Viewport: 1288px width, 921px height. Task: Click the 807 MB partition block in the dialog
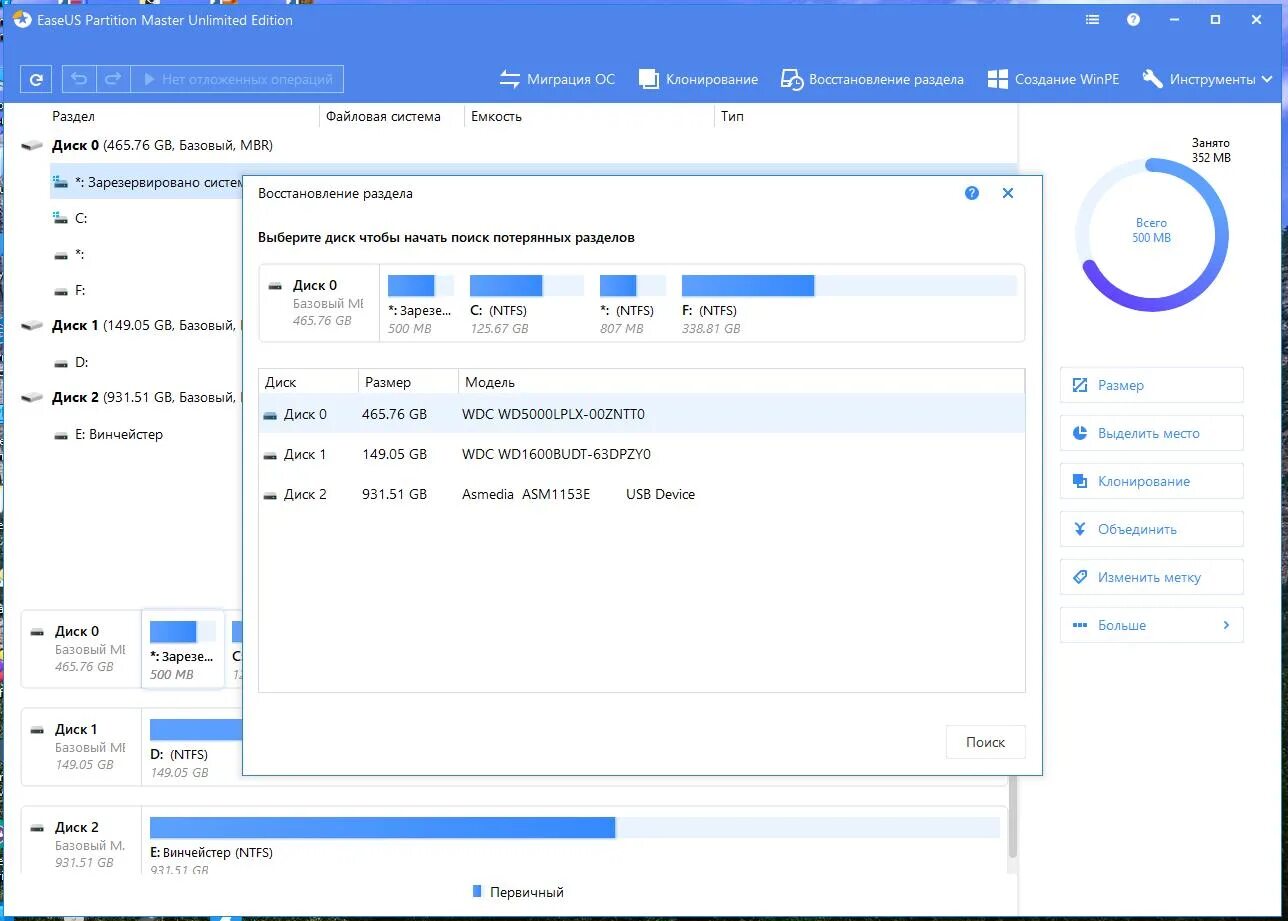click(x=632, y=303)
